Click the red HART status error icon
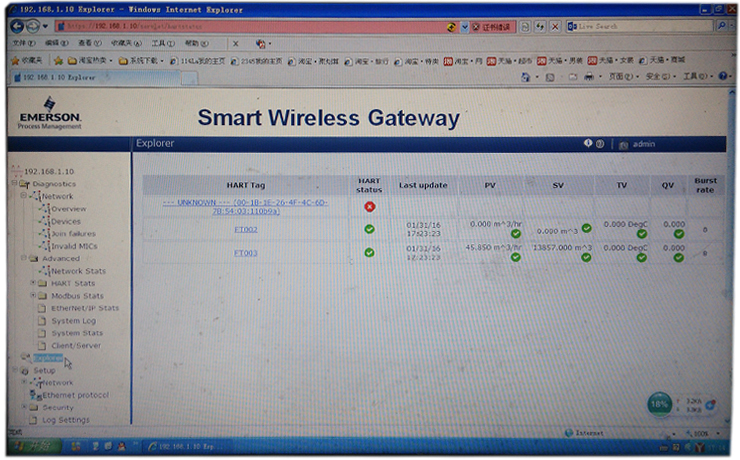The width and height of the screenshot is (740, 460). click(369, 207)
